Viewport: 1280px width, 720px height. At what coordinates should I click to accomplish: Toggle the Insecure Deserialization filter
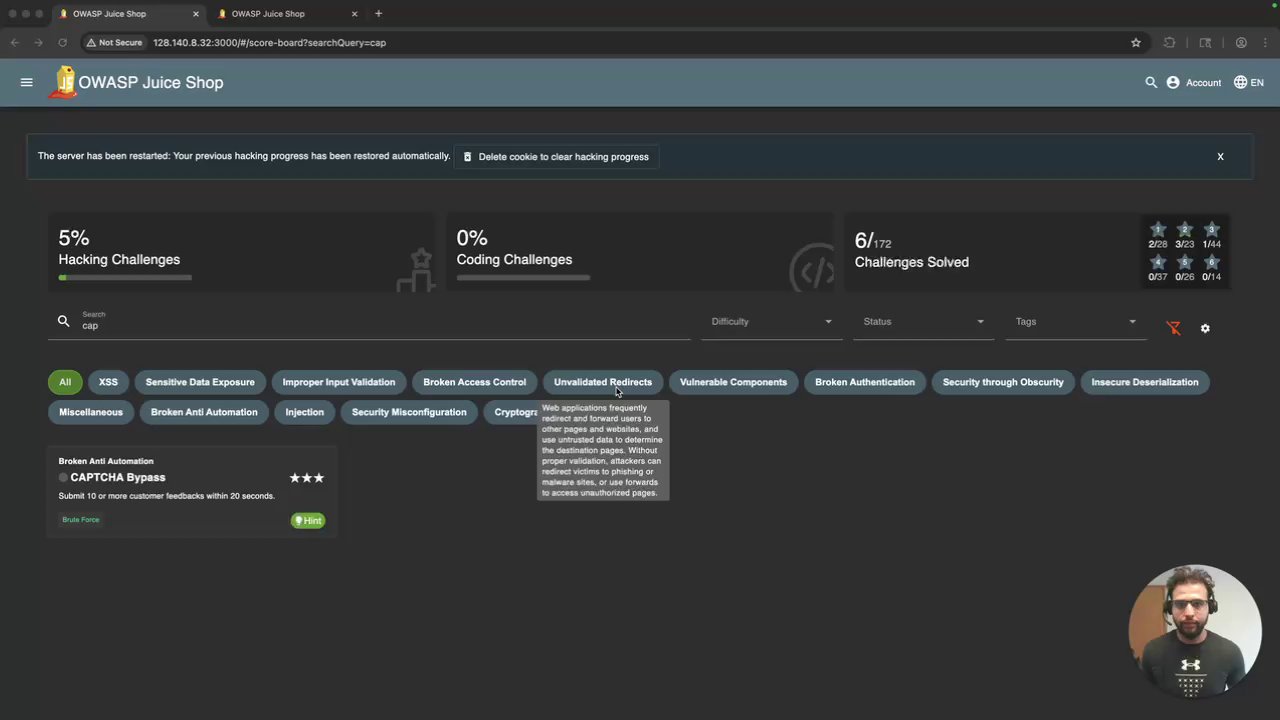click(x=1145, y=382)
